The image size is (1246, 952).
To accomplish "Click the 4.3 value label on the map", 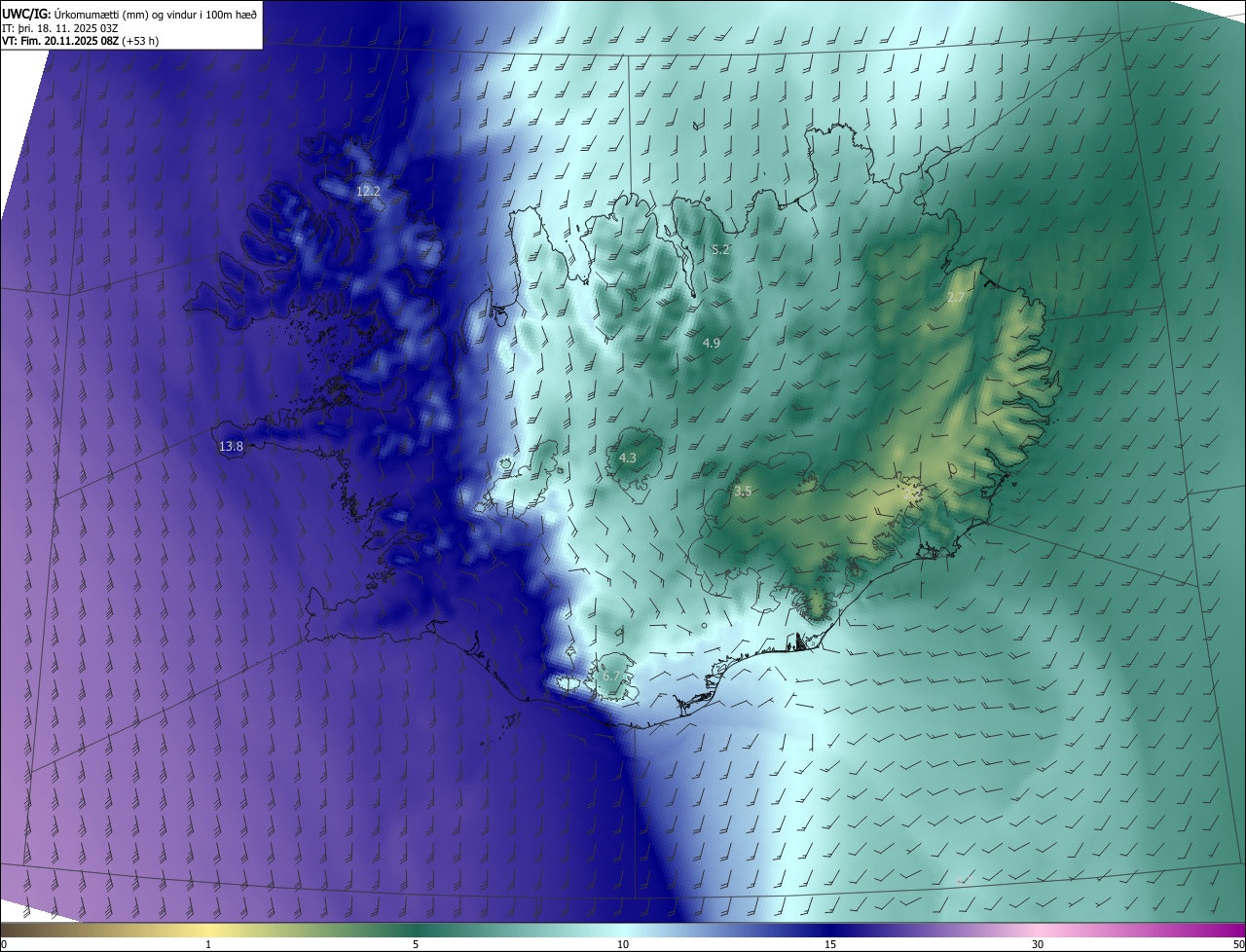I will [x=628, y=458].
